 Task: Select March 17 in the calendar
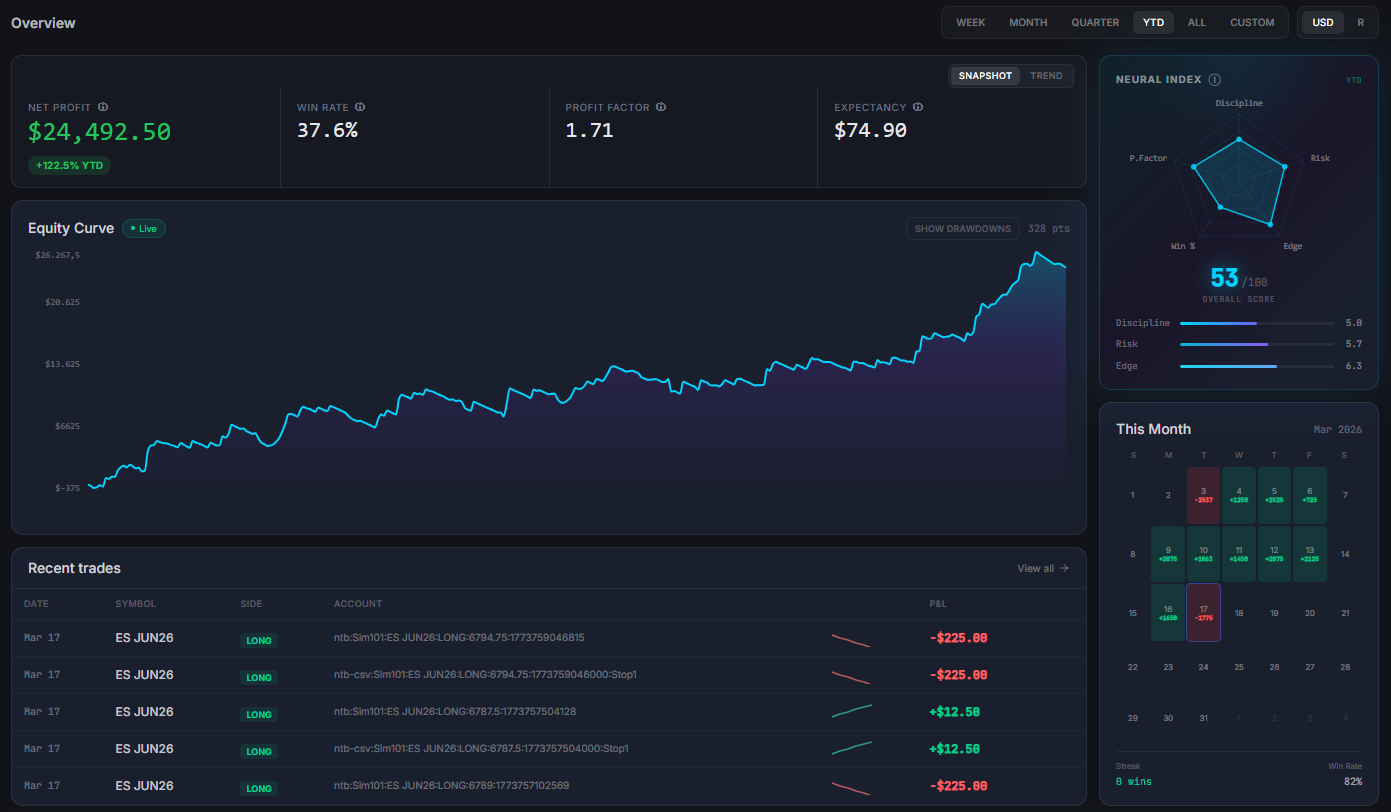1203,612
